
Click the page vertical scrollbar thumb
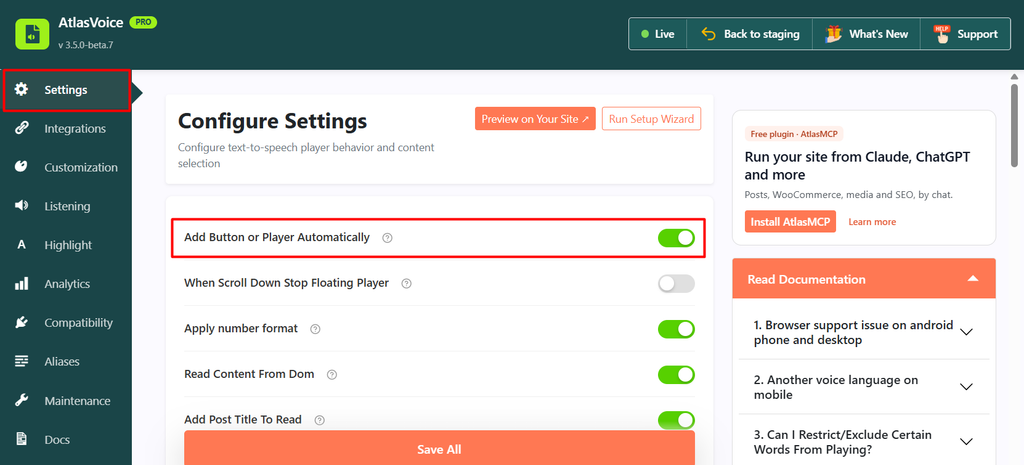[x=1014, y=125]
